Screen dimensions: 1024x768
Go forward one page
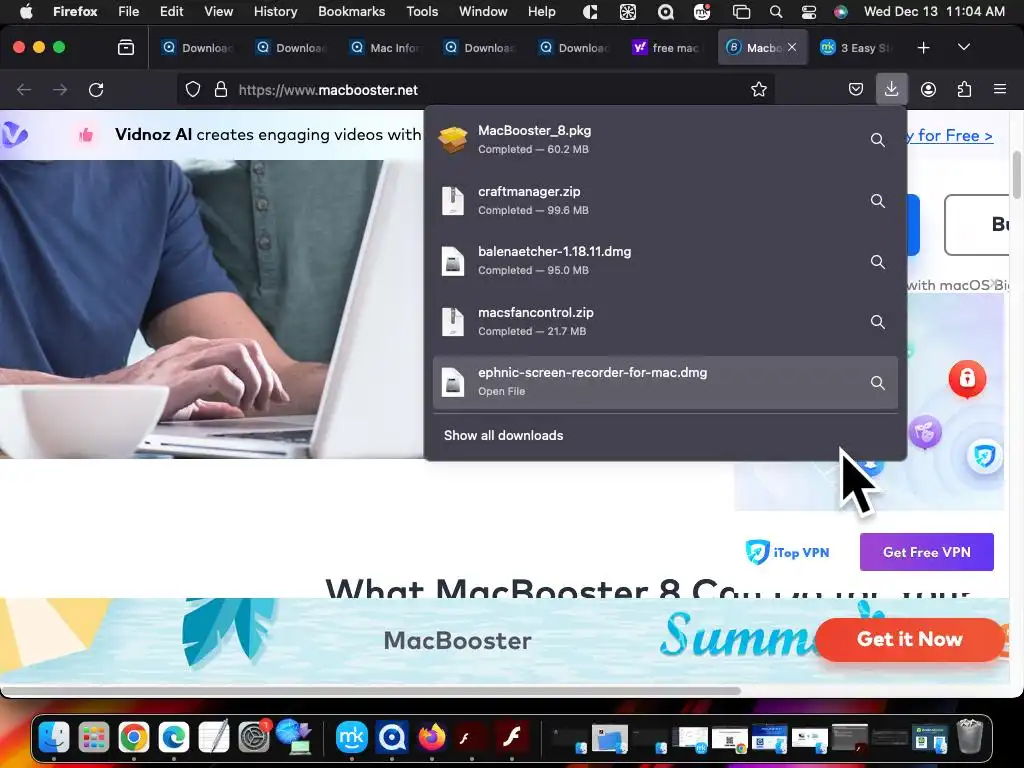point(60,89)
